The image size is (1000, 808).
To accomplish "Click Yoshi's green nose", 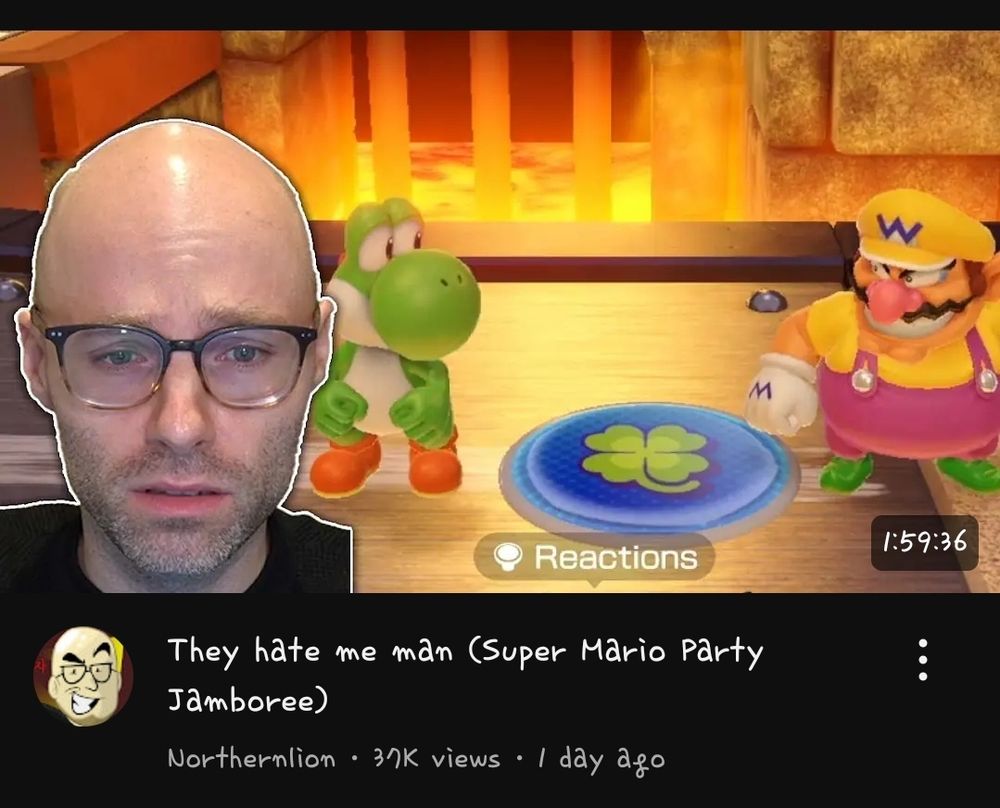I will [x=425, y=304].
